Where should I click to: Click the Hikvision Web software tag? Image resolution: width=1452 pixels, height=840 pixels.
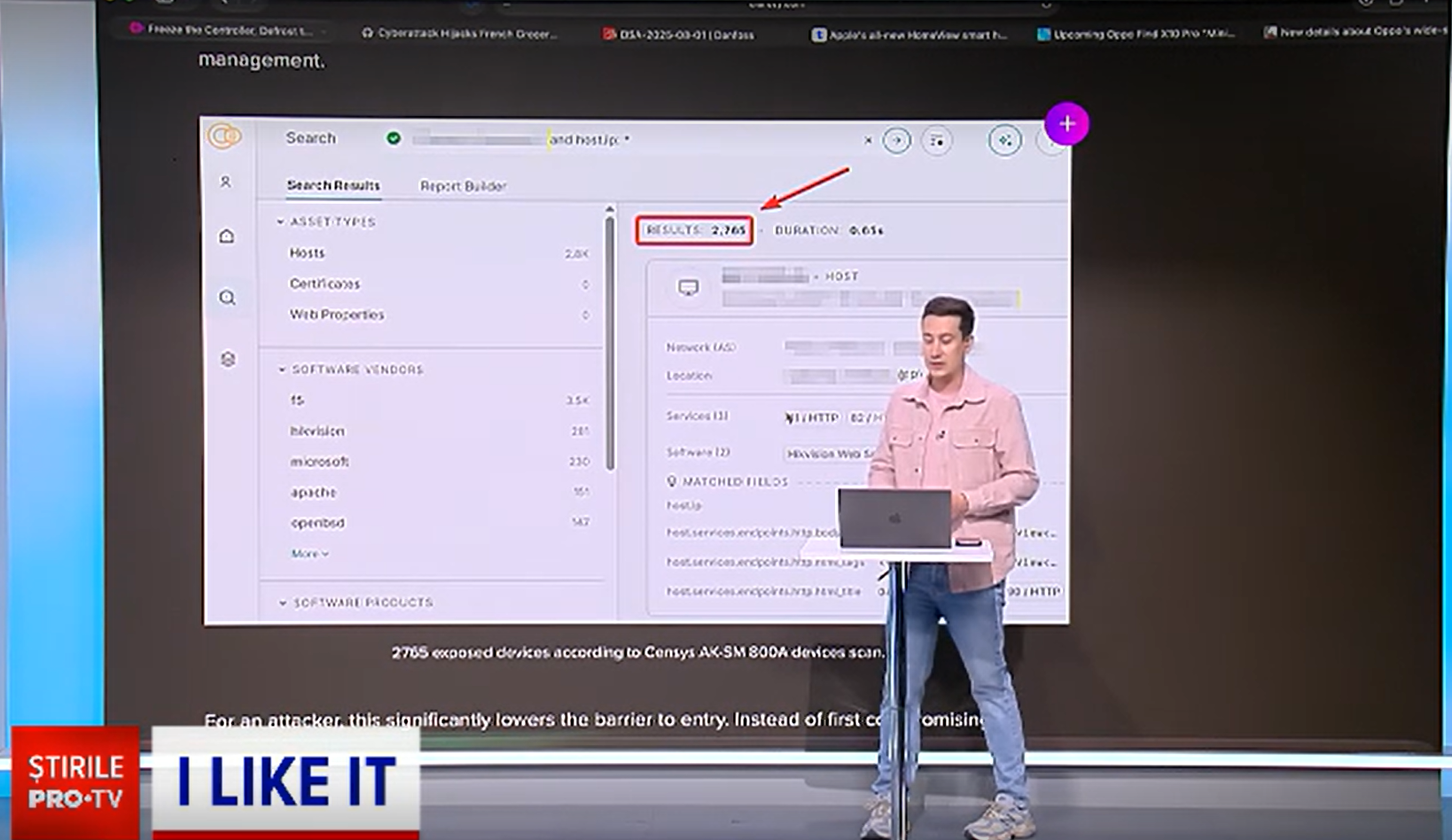[829, 454]
